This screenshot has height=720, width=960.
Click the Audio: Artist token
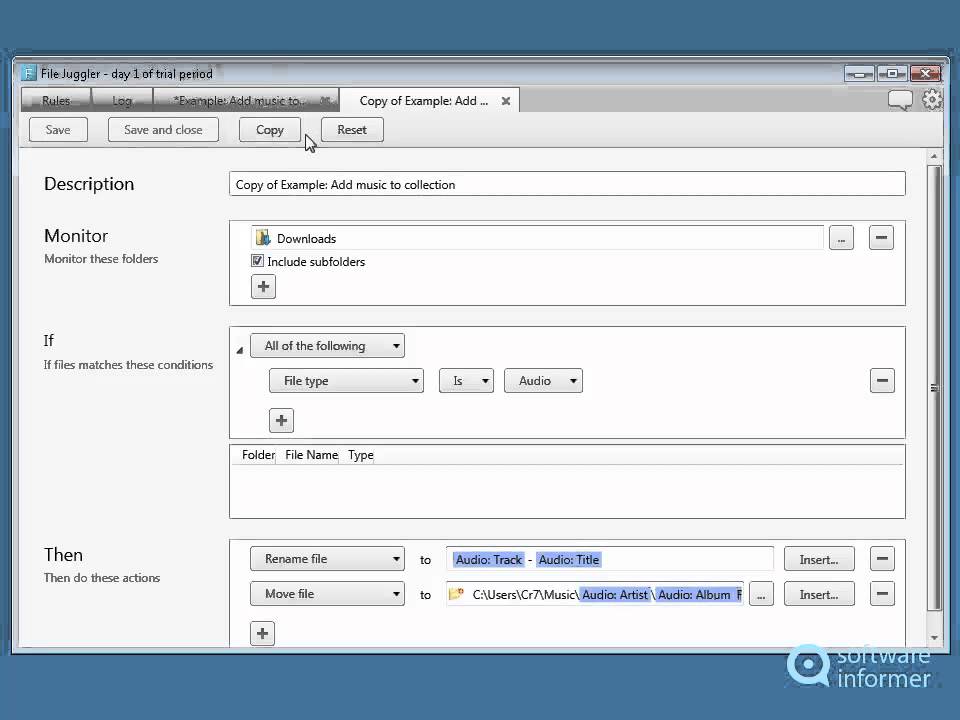click(615, 594)
